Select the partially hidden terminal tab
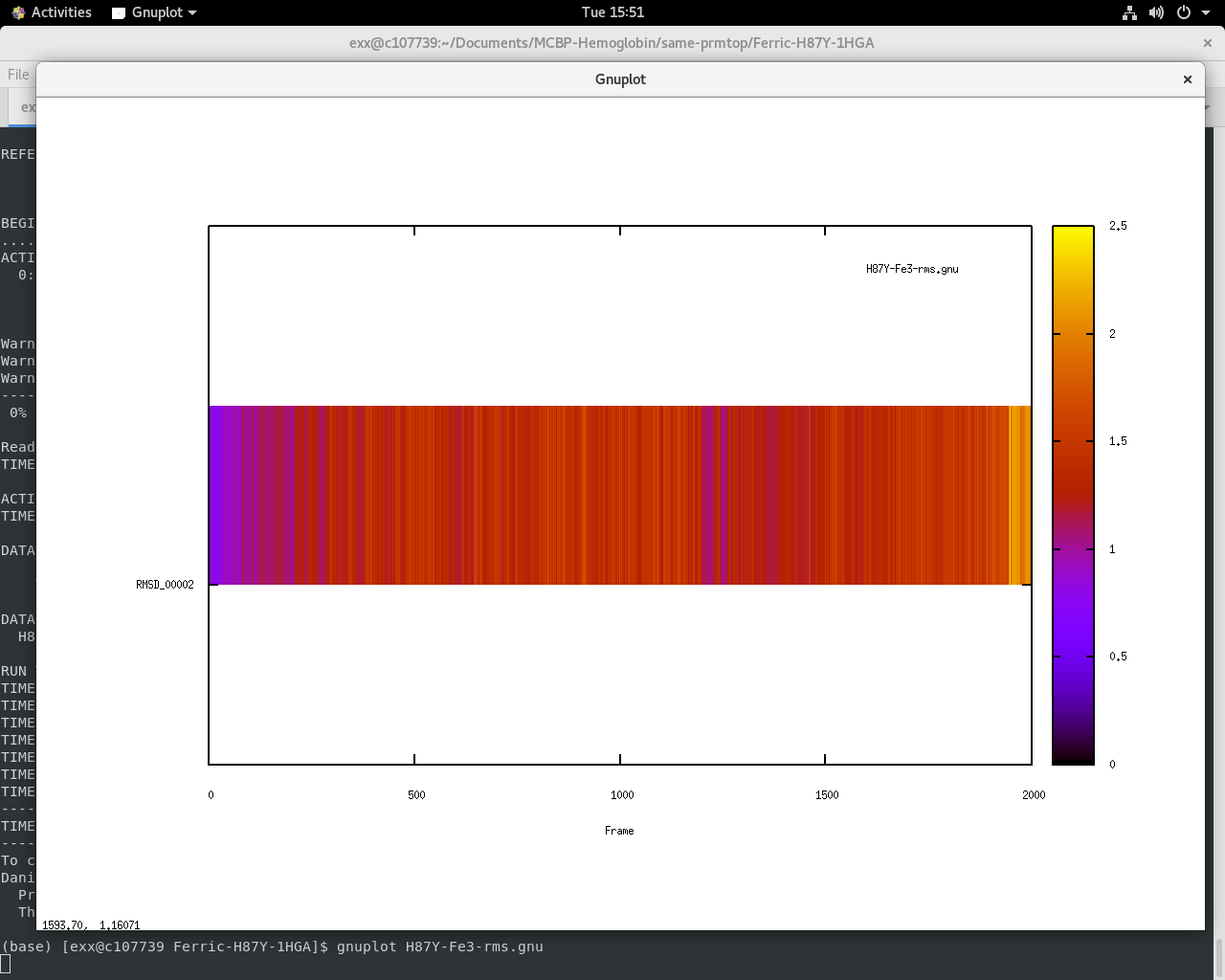The width and height of the screenshot is (1225, 980). point(23,107)
